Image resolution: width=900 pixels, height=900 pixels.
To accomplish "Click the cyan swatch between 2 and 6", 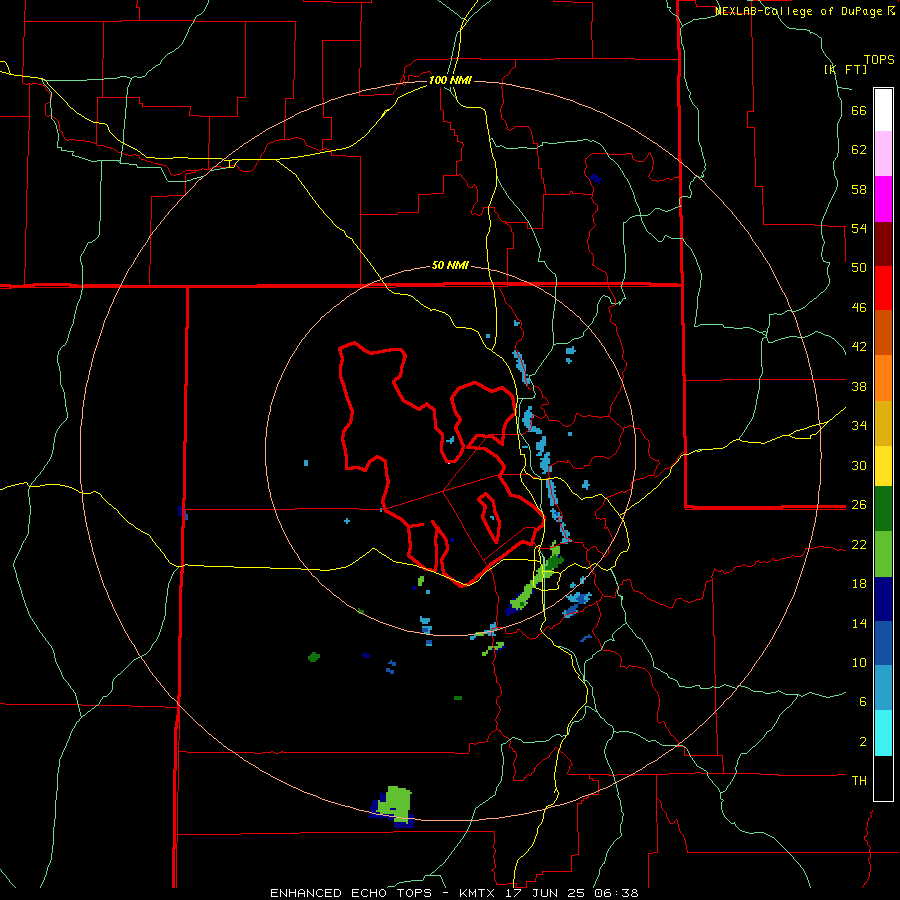I will tap(883, 733).
